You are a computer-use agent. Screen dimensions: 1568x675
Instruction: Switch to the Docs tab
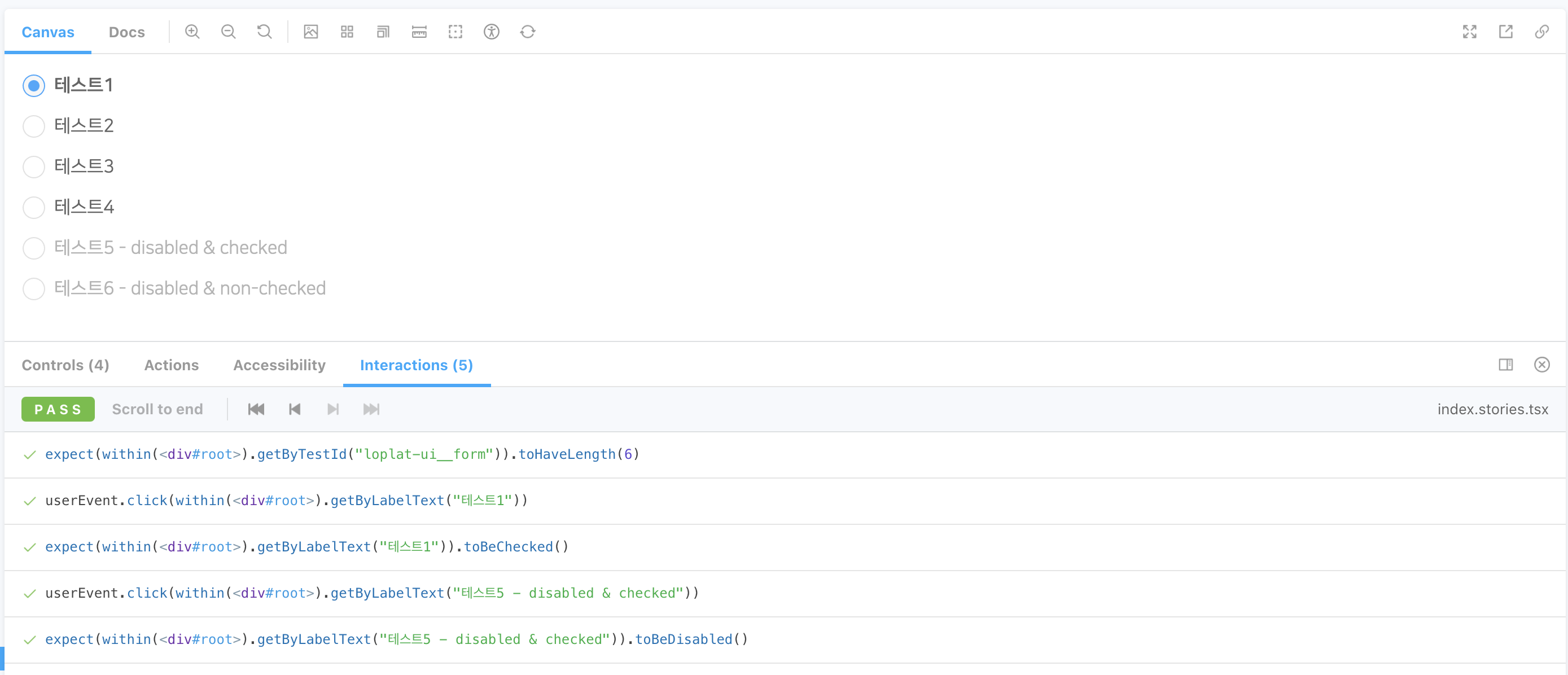coord(126,32)
